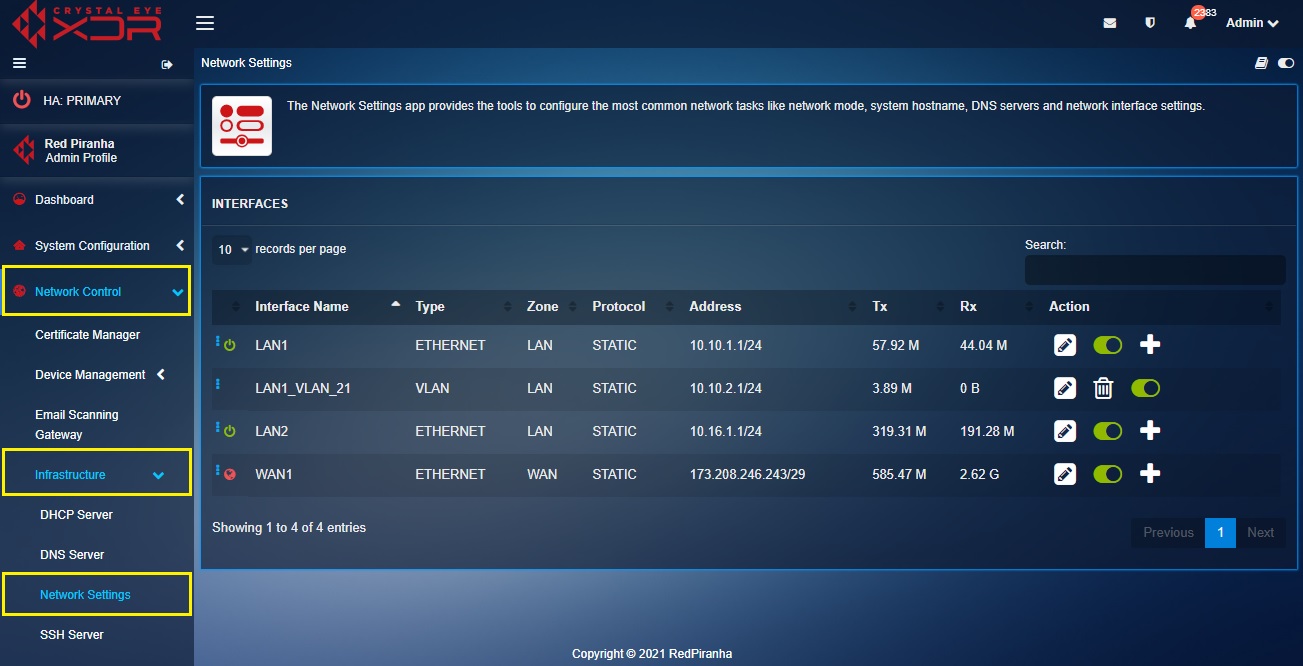The width and height of the screenshot is (1303, 666).
Task: Click the Red Piranha profile logo
Action: [23, 151]
